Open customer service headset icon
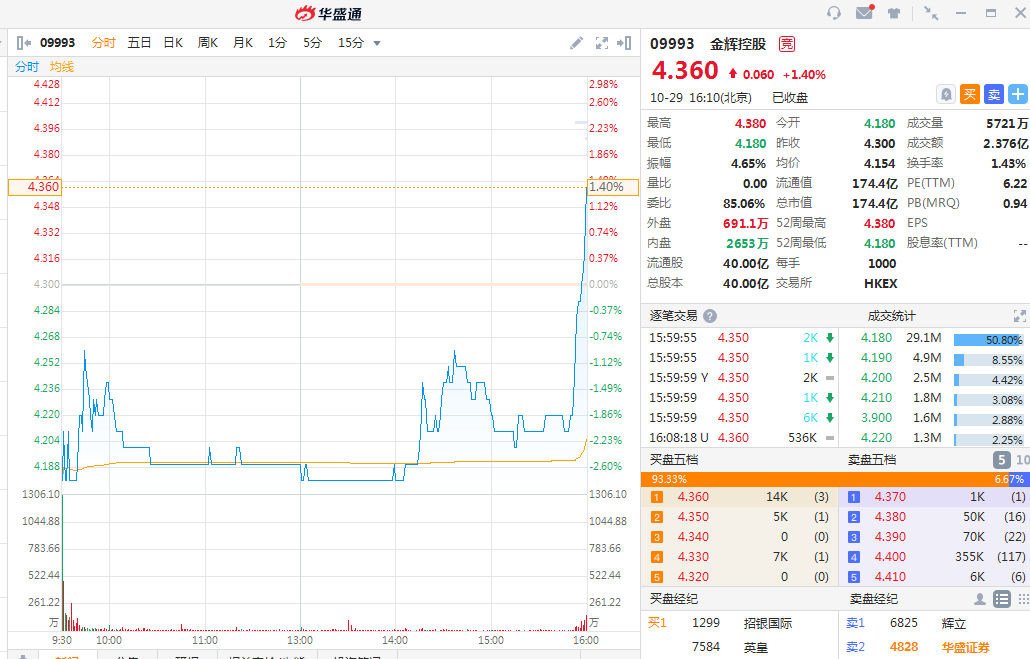 834,13
